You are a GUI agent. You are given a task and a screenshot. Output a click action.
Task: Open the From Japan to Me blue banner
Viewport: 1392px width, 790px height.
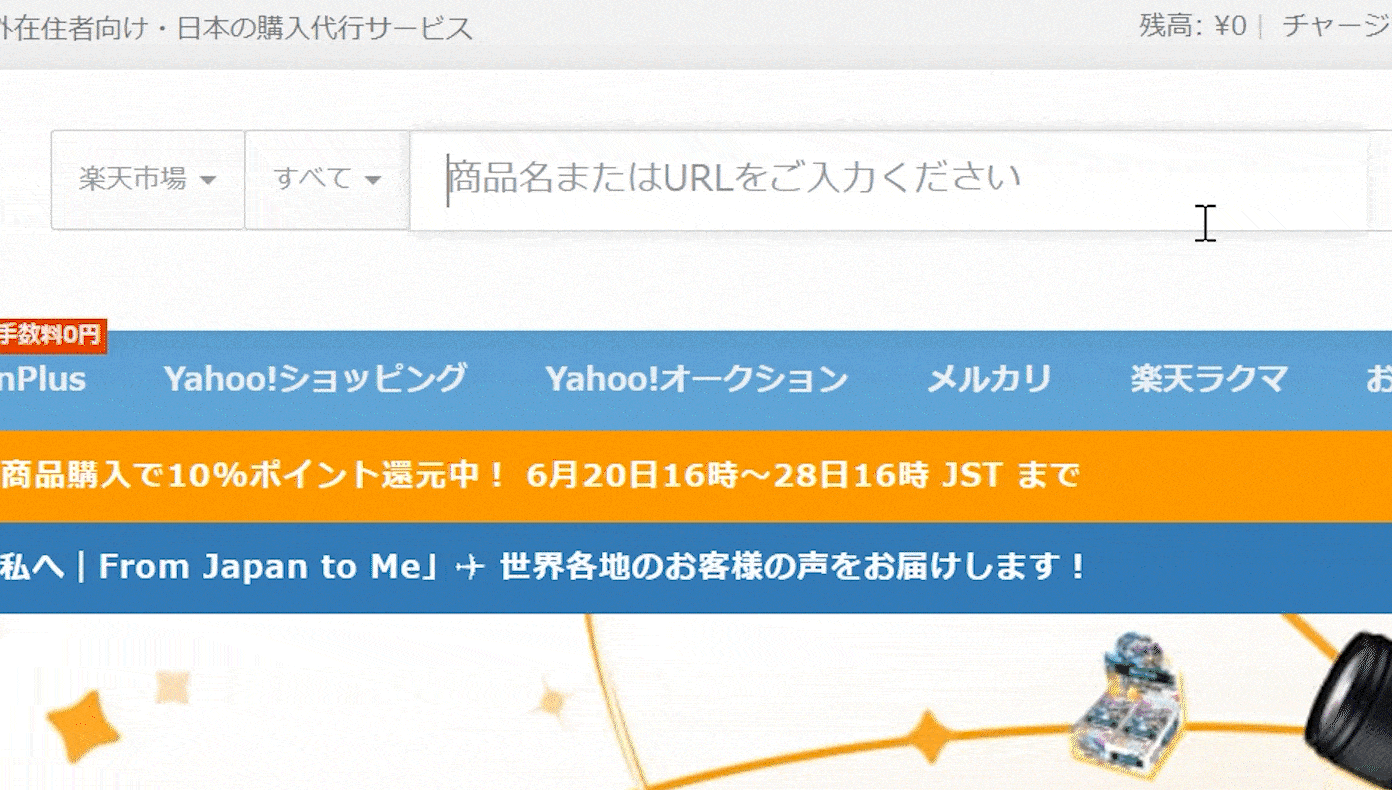click(x=696, y=568)
